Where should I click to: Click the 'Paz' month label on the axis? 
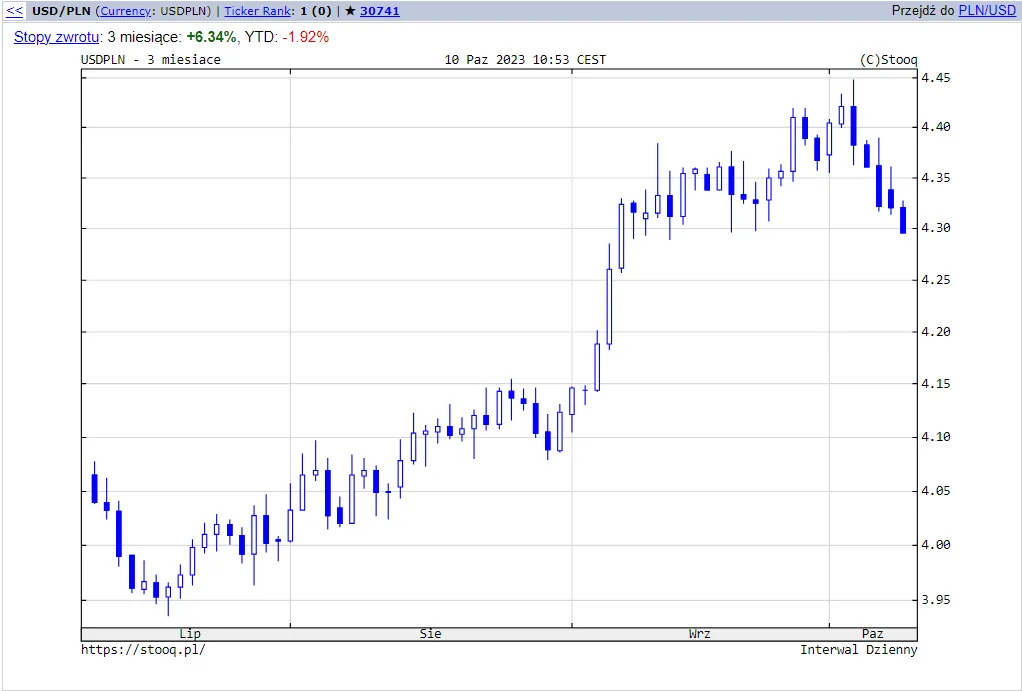click(x=872, y=634)
